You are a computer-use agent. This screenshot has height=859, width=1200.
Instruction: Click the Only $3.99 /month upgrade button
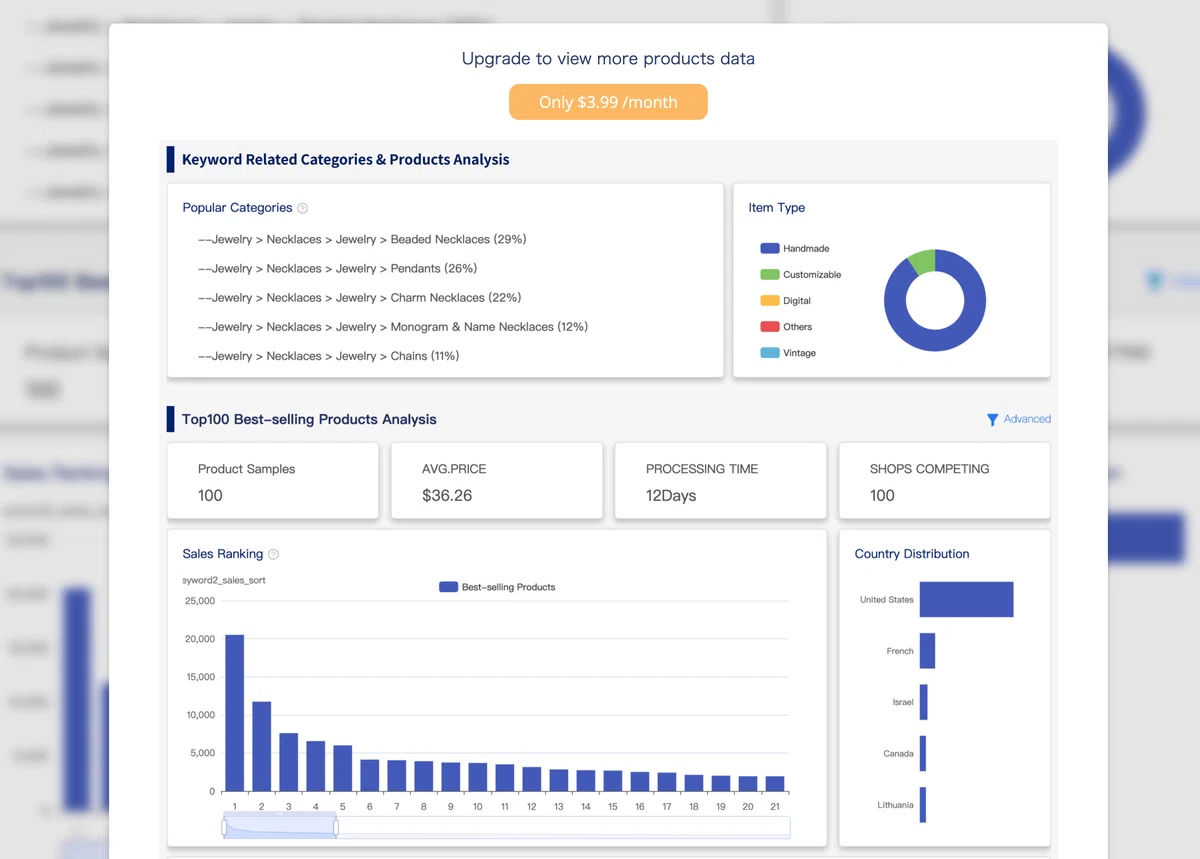608,102
